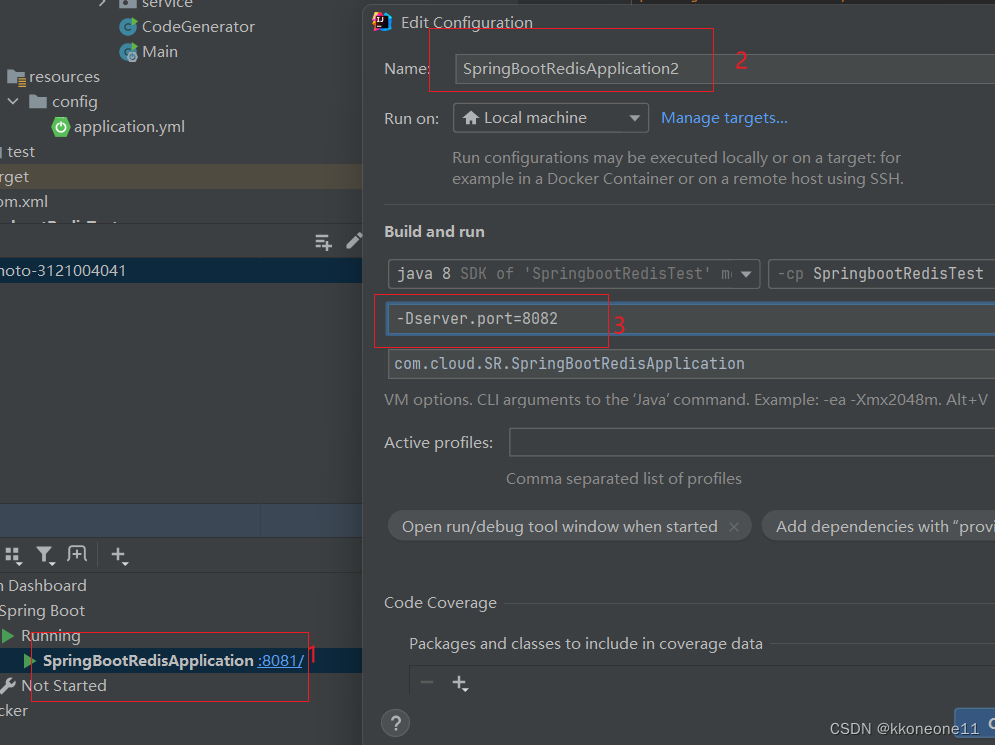
Task: Select CodeGenerator in the project tree
Action: pos(198,27)
